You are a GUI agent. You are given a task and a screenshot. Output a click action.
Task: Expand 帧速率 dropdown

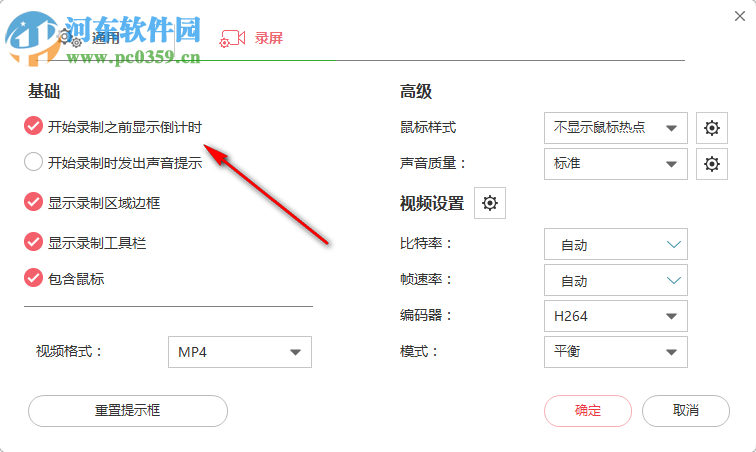pos(616,280)
